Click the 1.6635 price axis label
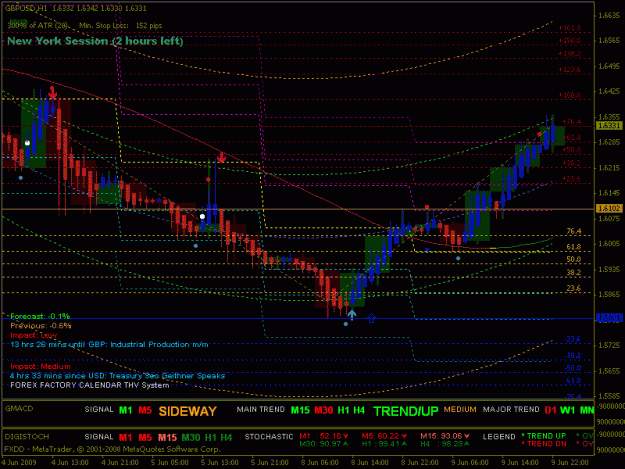The height and width of the screenshot is (469, 625). 609,16
